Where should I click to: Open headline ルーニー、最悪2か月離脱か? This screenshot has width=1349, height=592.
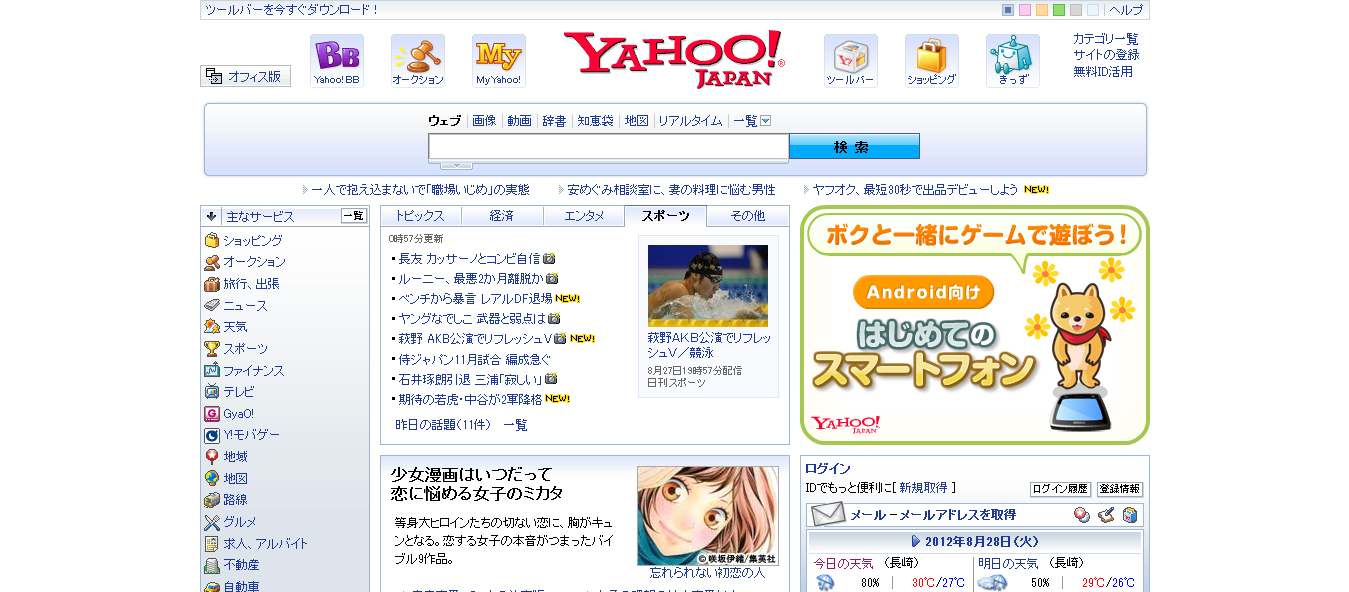pyautogui.click(x=470, y=278)
